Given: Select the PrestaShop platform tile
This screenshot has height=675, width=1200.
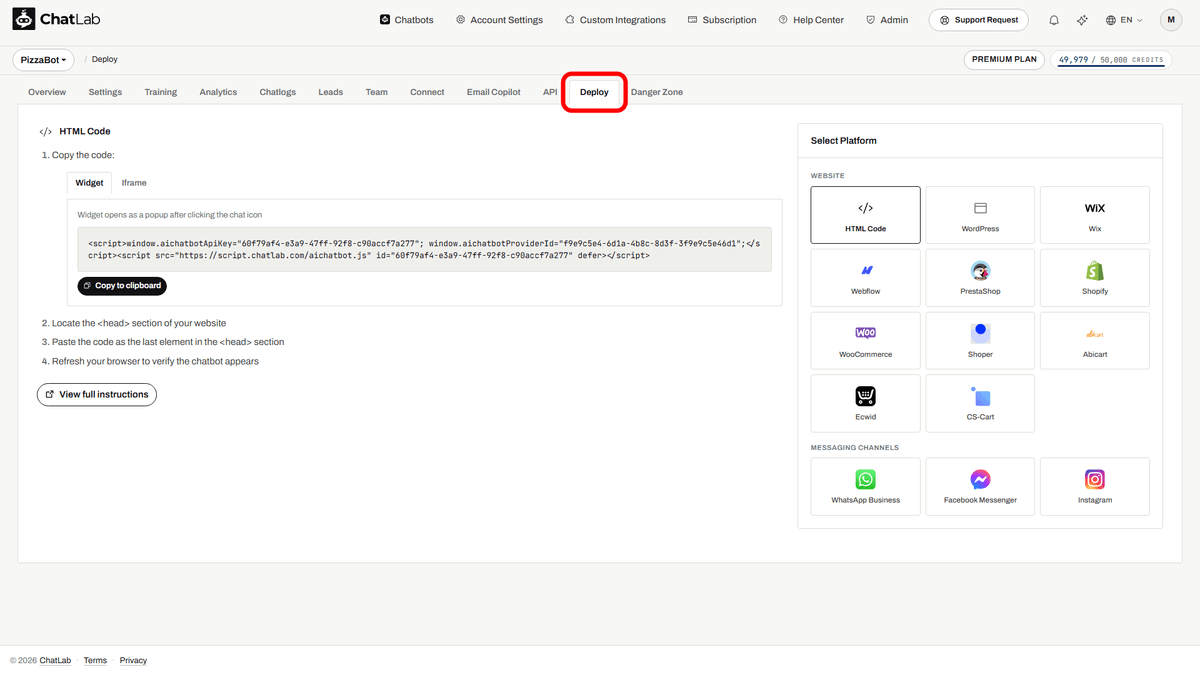Looking at the screenshot, I should tap(980, 278).
